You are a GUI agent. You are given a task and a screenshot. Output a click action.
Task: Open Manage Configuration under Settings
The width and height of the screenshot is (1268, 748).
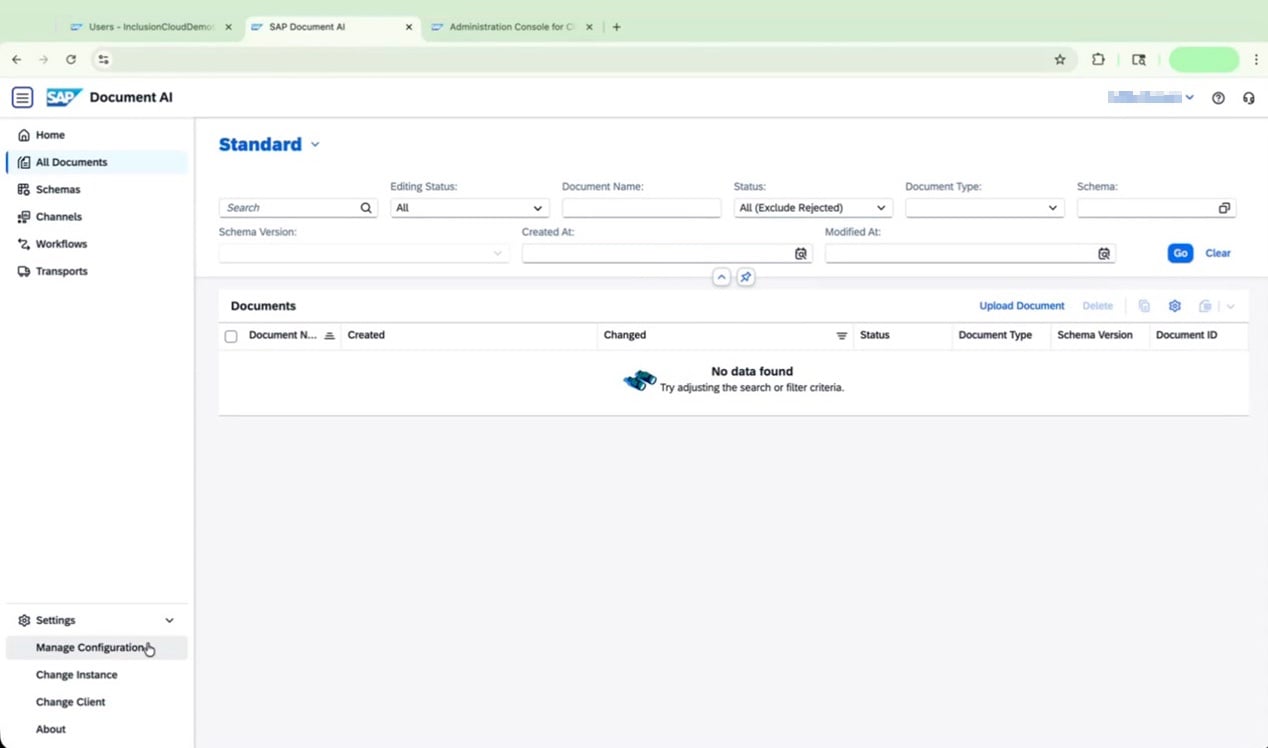96,648
